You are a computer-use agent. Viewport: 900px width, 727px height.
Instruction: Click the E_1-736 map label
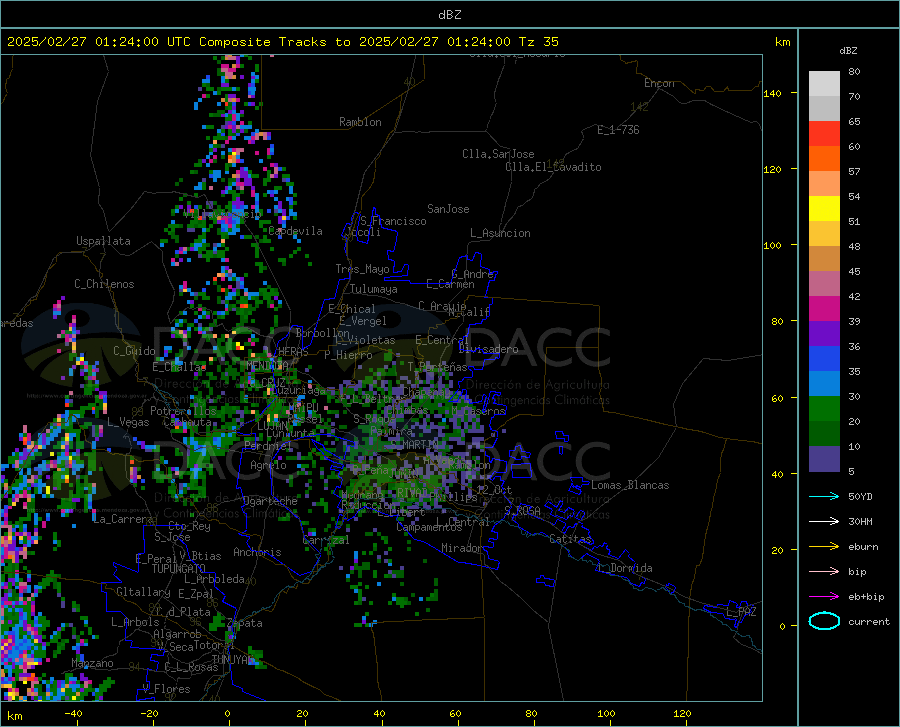pyautogui.click(x=618, y=130)
